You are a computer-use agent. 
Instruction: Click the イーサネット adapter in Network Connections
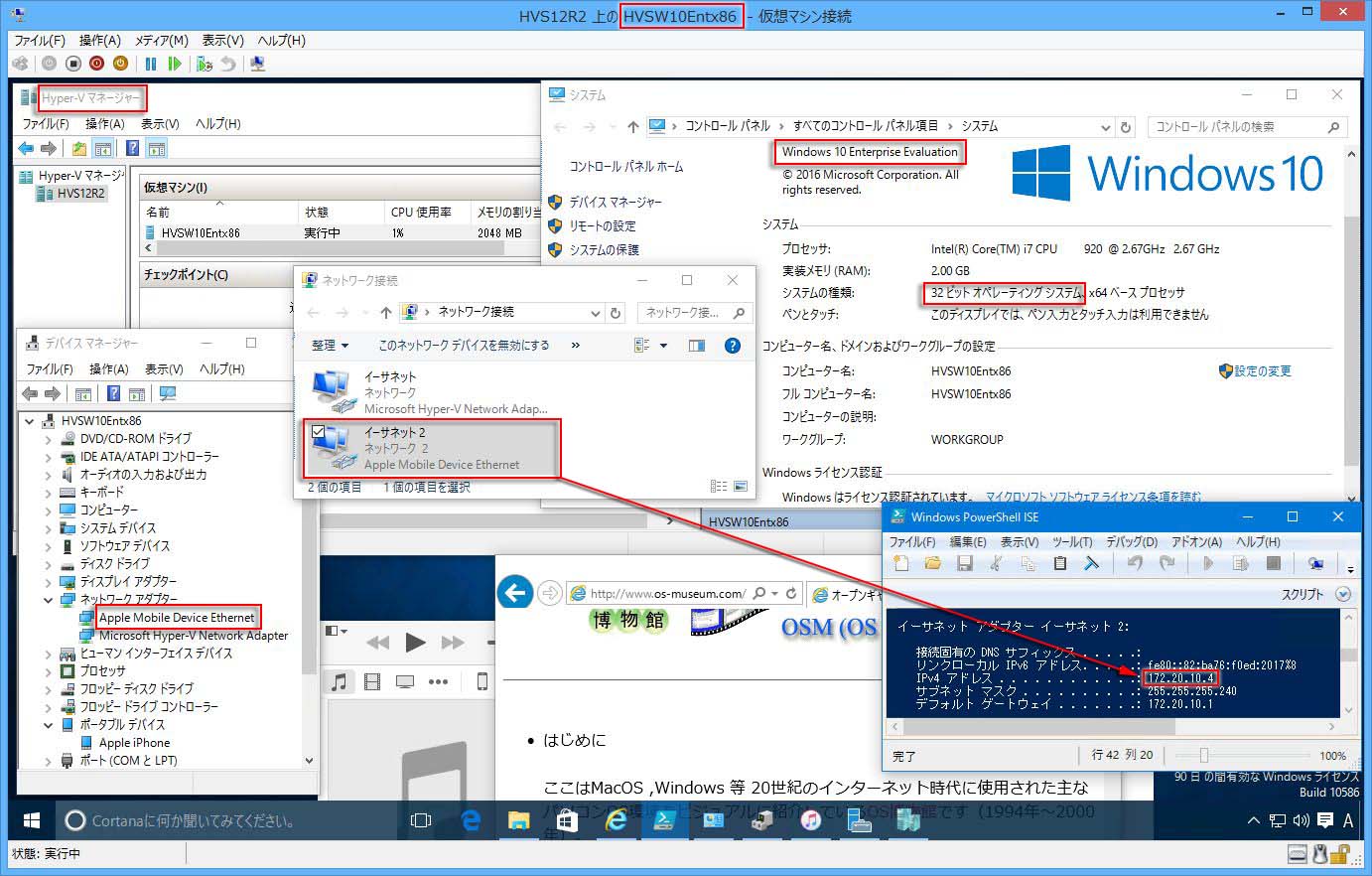(429, 392)
